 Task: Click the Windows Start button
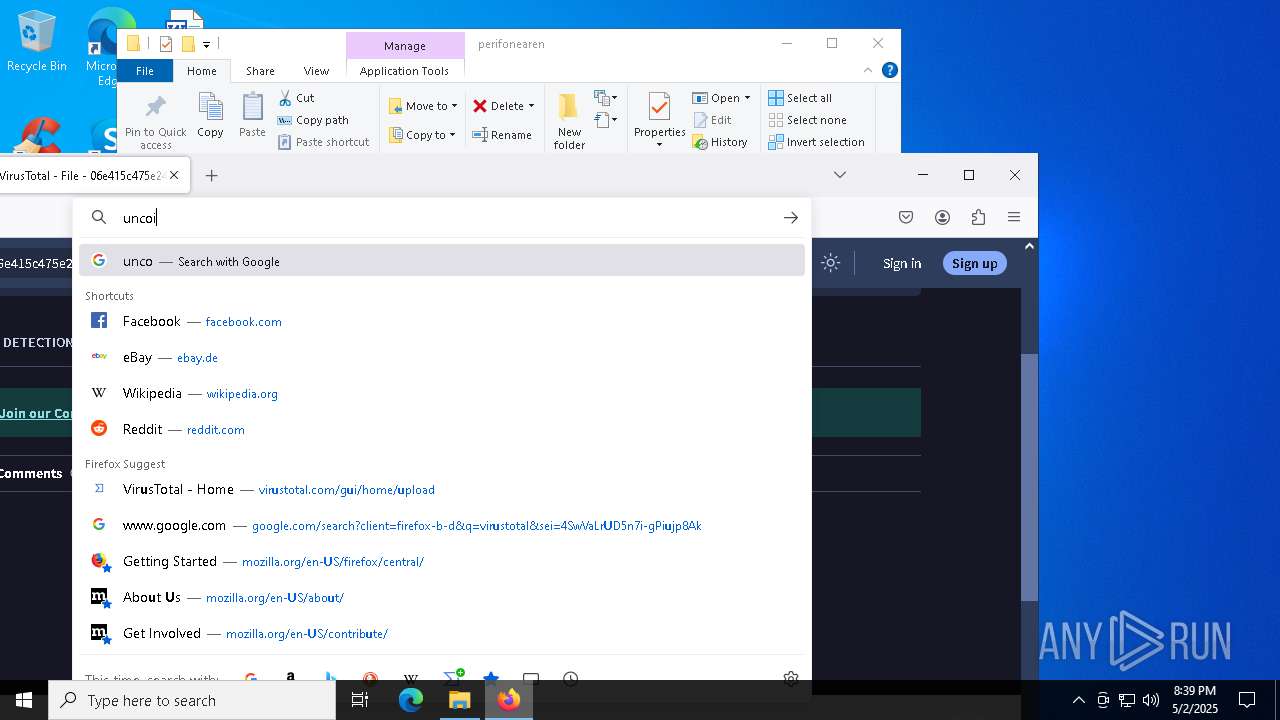pyautogui.click(x=24, y=700)
